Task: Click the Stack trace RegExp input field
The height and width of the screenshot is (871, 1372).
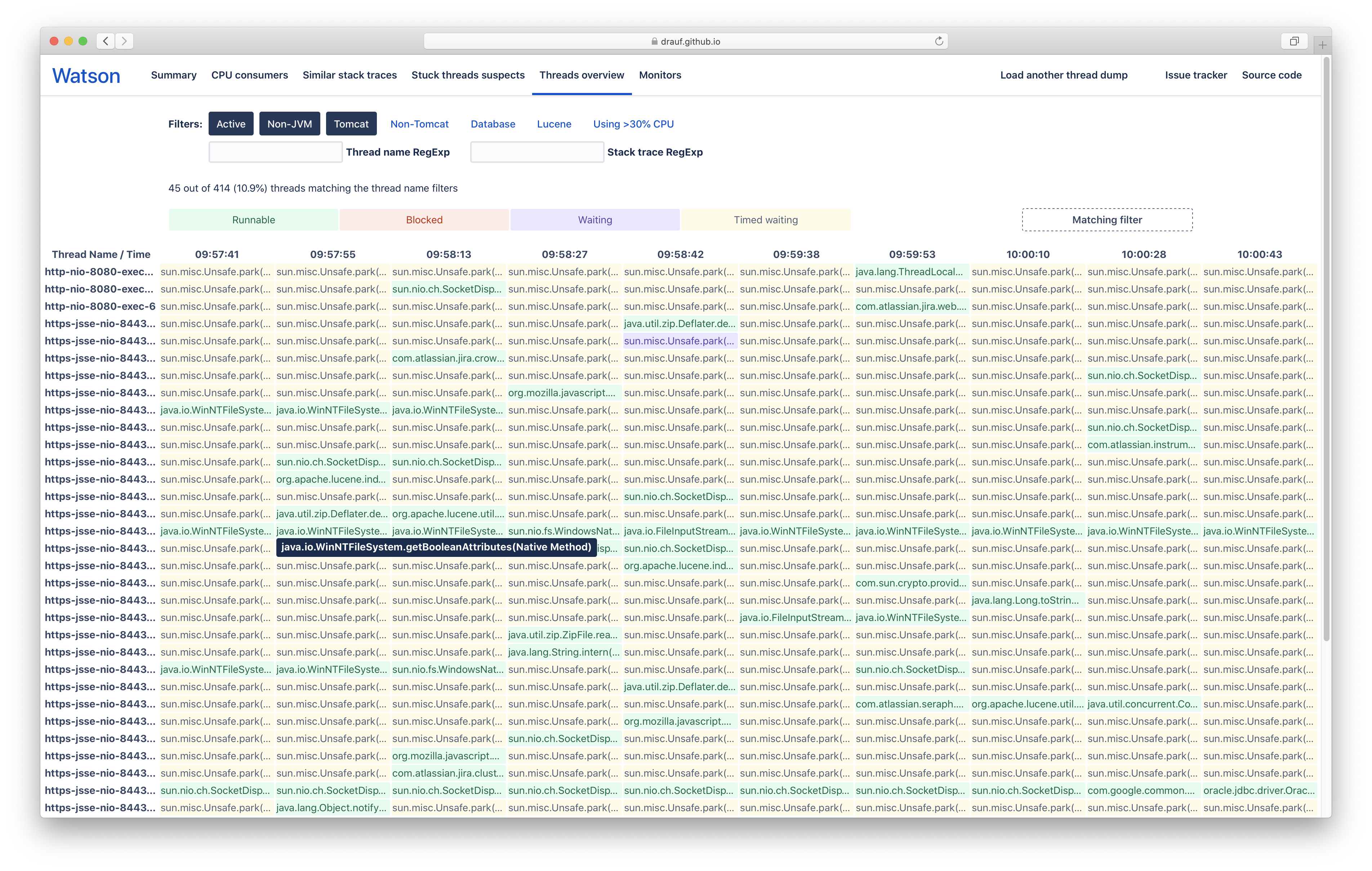Action: (x=537, y=152)
